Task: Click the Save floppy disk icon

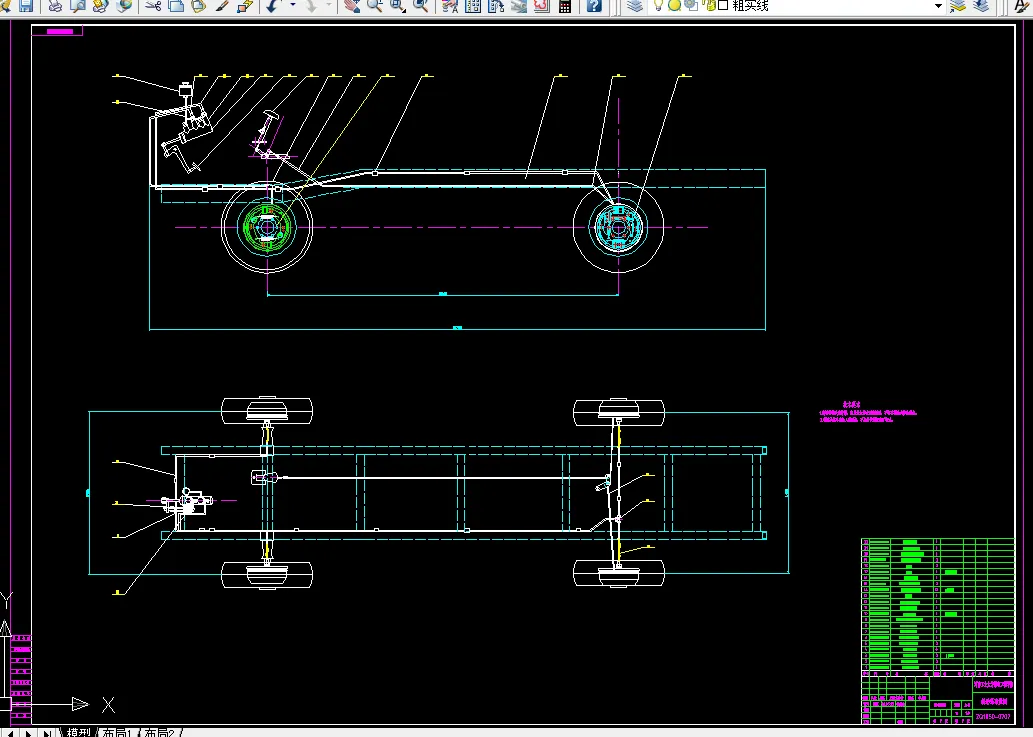Action: 26,6
